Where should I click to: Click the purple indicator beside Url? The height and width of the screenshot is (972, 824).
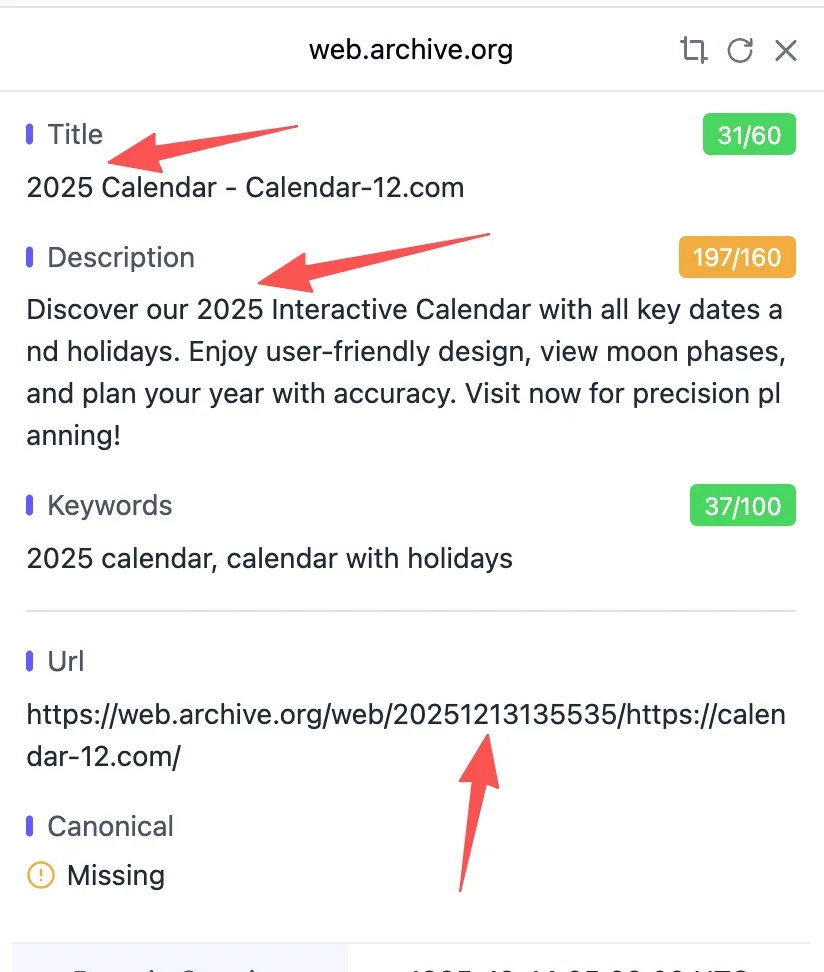pyautogui.click(x=31, y=661)
